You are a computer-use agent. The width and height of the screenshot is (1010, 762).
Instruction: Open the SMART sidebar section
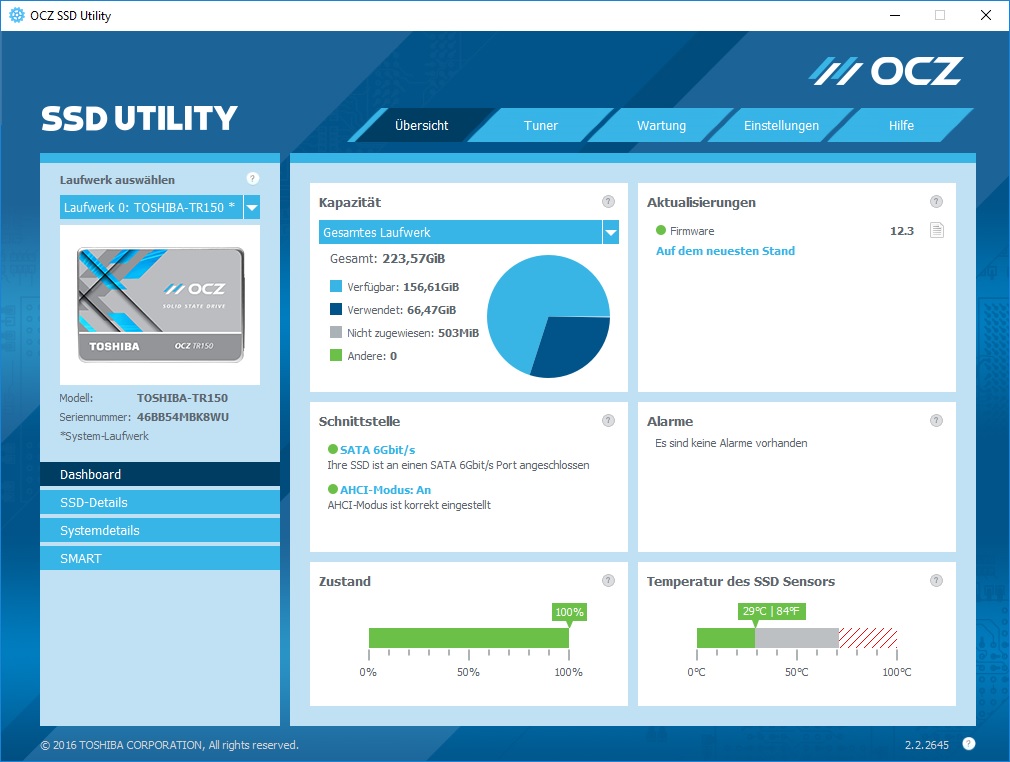(160, 559)
